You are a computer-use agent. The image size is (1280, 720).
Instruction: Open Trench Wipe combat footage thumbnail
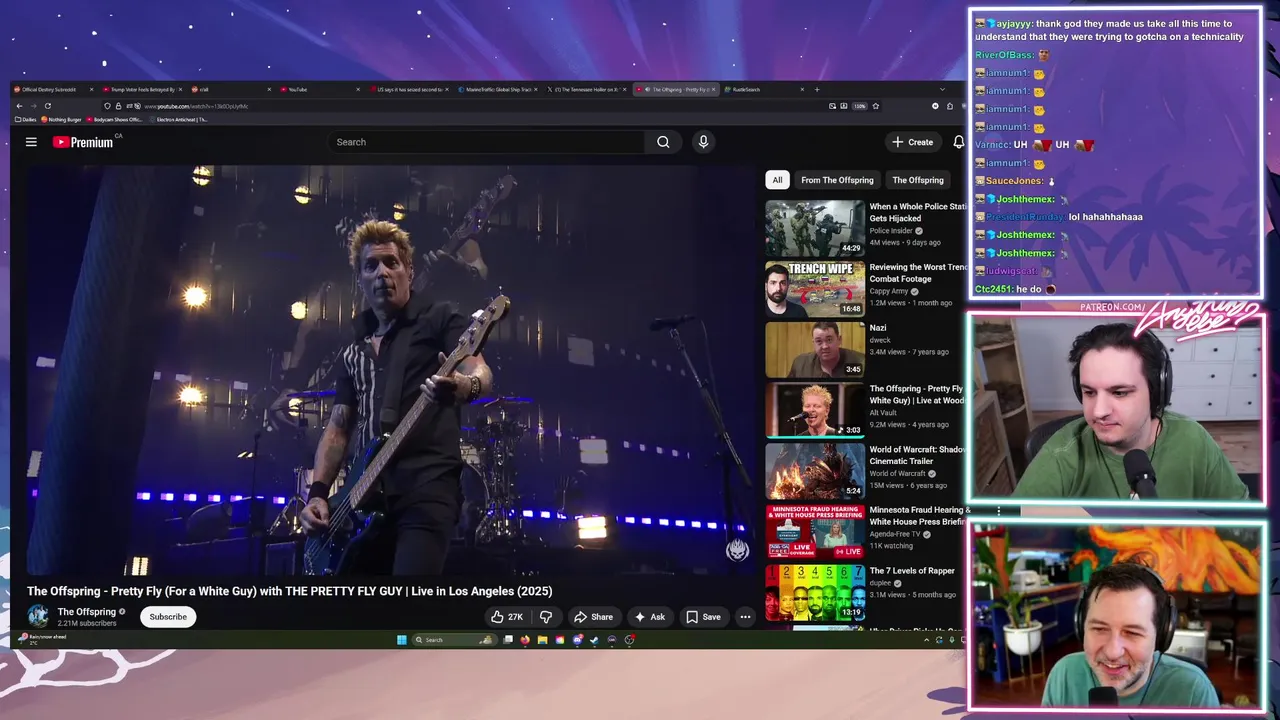(815, 289)
